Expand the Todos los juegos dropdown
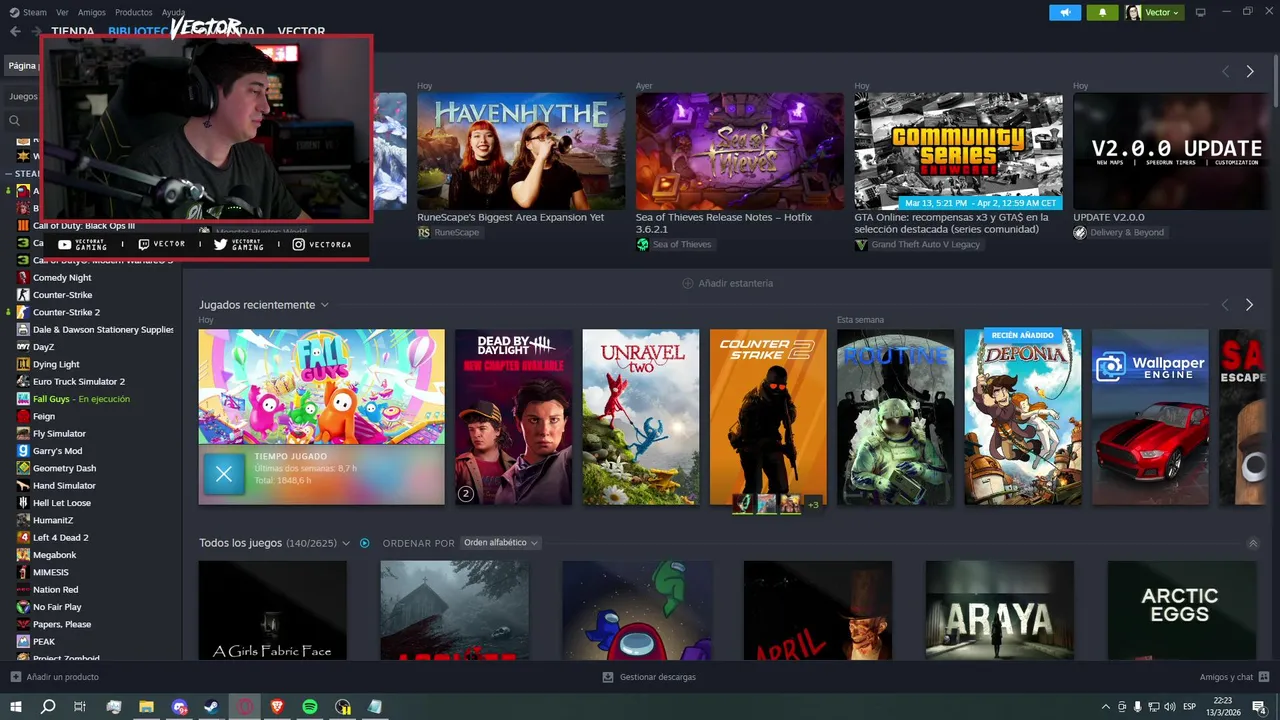Viewport: 1280px width, 720px height. (x=346, y=543)
